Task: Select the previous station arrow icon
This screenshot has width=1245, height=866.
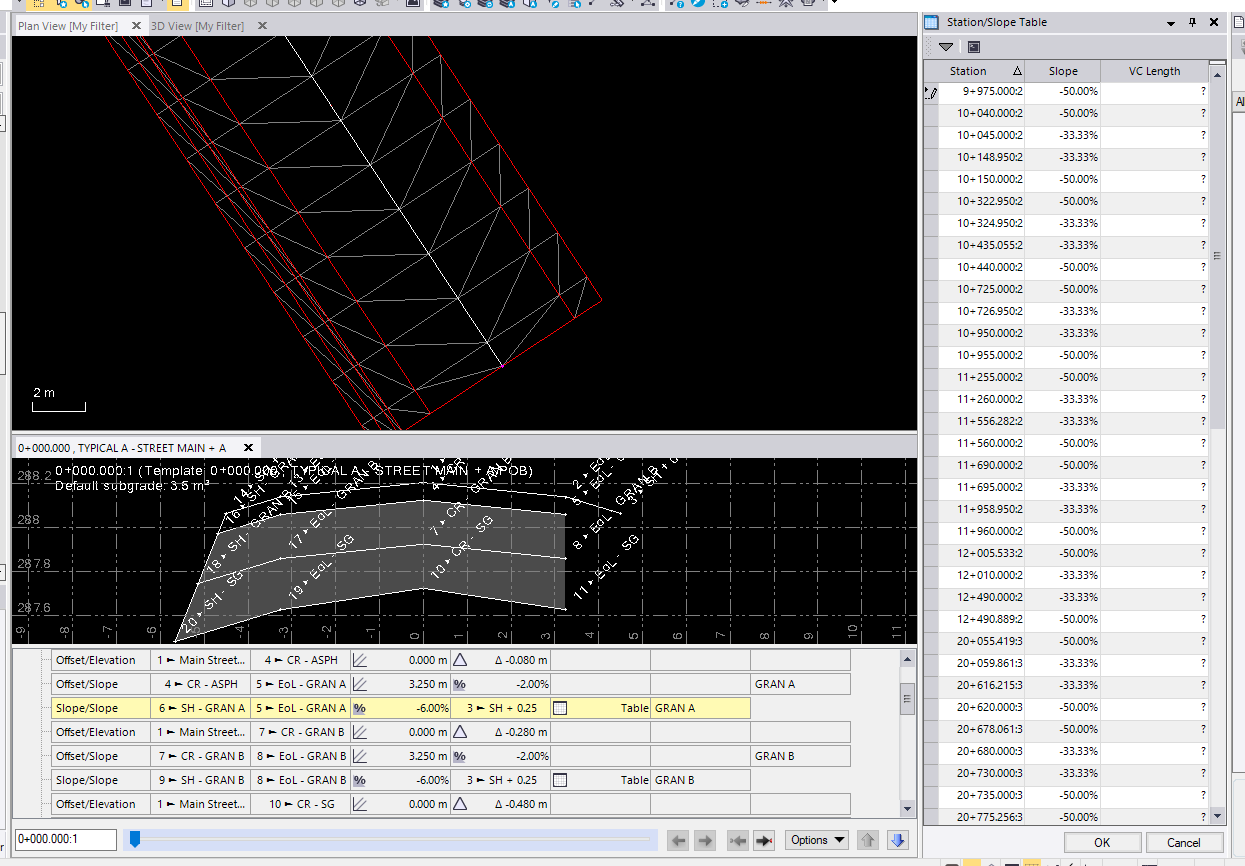Action: point(679,839)
